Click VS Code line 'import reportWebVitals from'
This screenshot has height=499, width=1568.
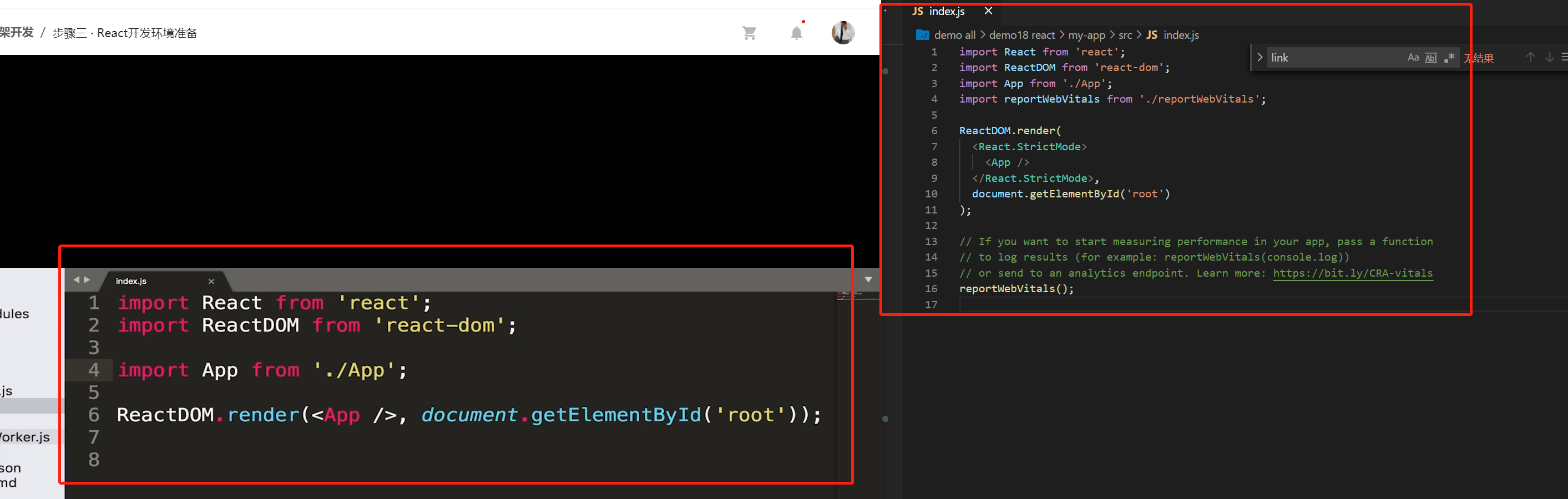pos(1112,99)
